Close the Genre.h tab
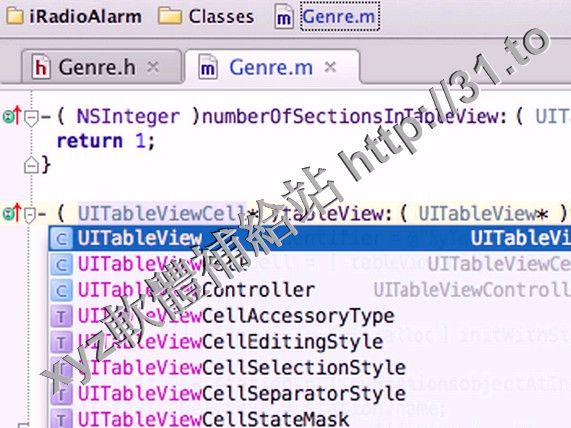The image size is (571, 428). (x=153, y=67)
